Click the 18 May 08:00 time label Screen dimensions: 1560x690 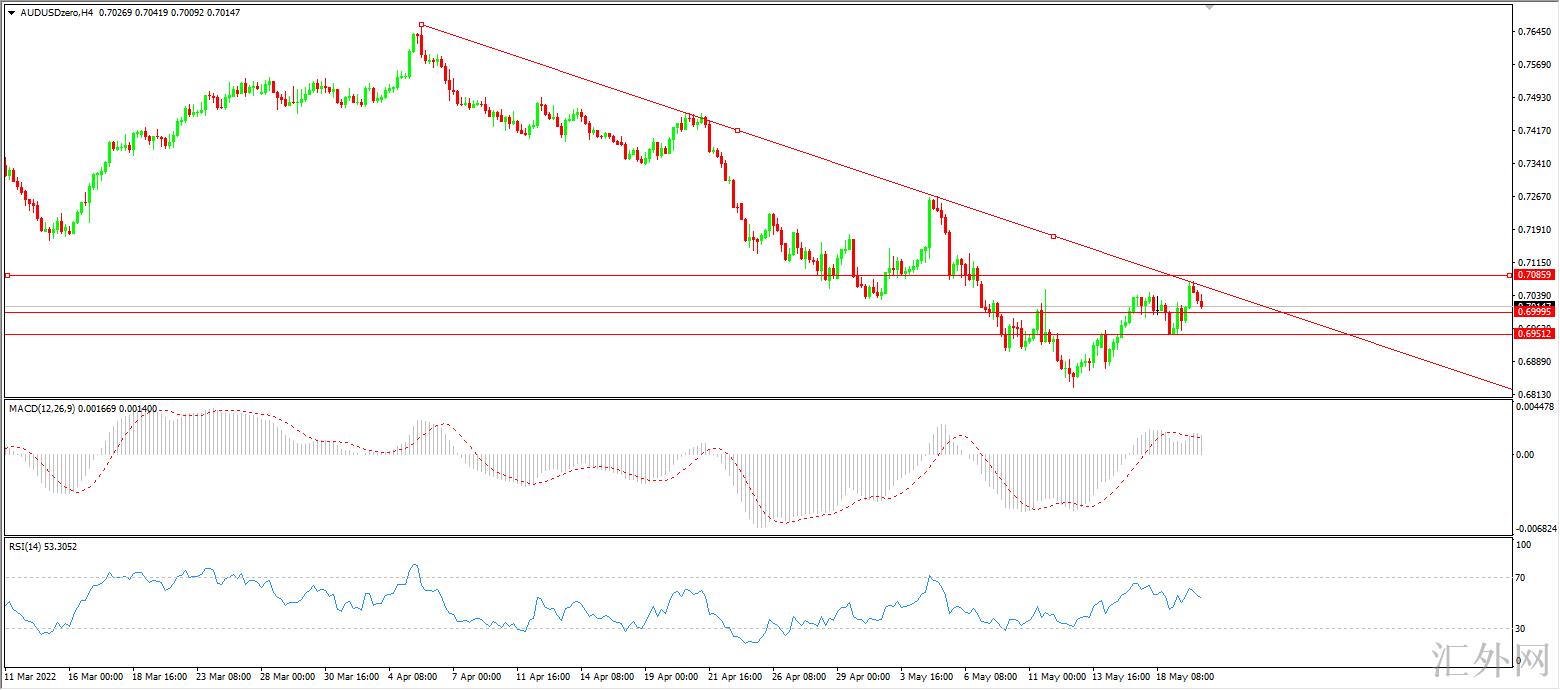tap(1184, 677)
